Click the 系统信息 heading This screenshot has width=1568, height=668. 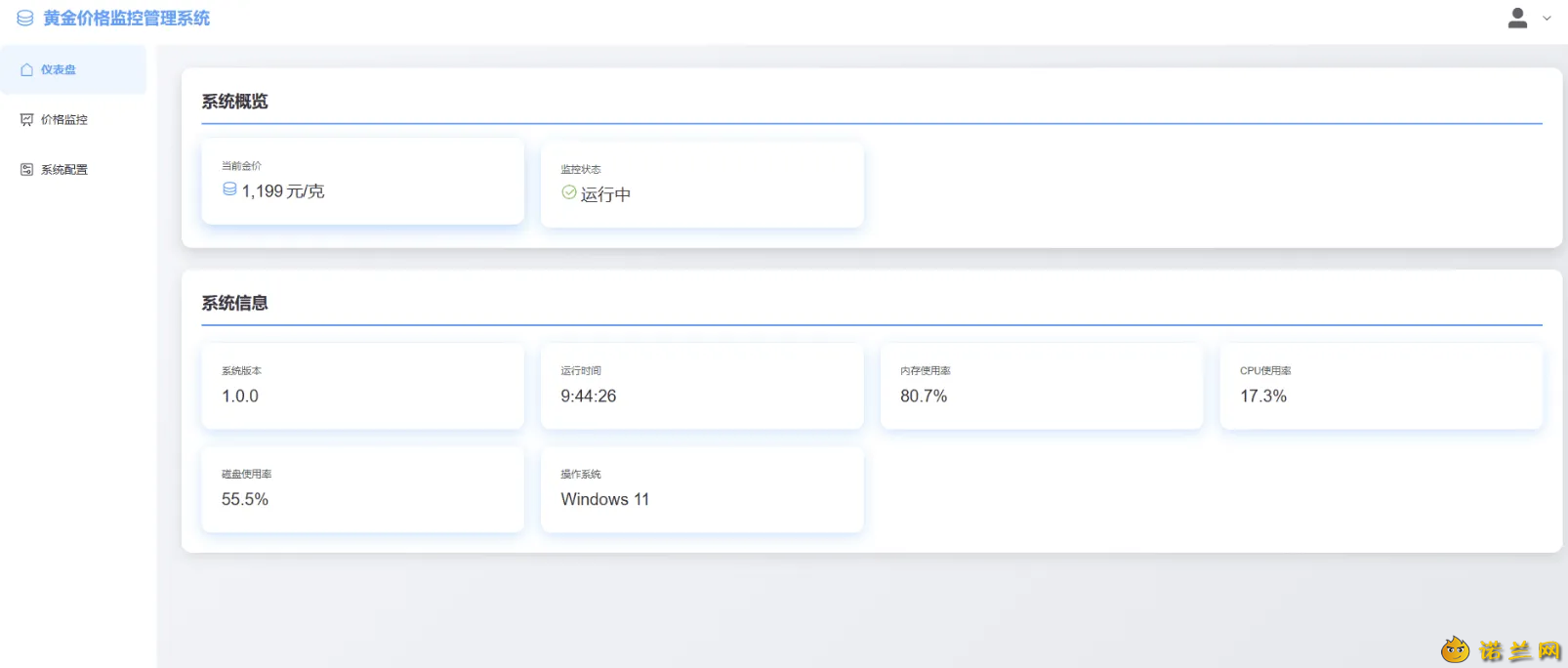tap(235, 303)
